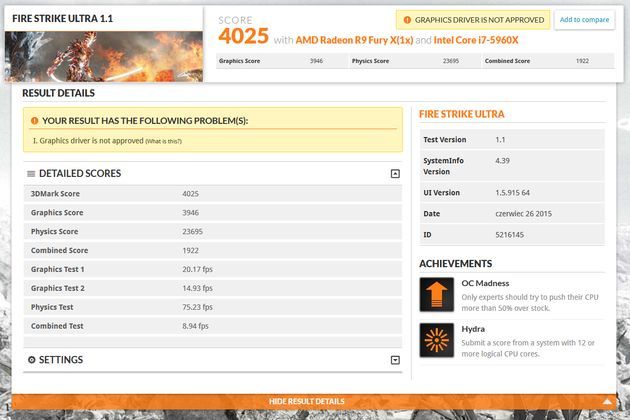Click the Fire Strike Ultra thumbnail image
630x420 pixels.
click(104, 57)
